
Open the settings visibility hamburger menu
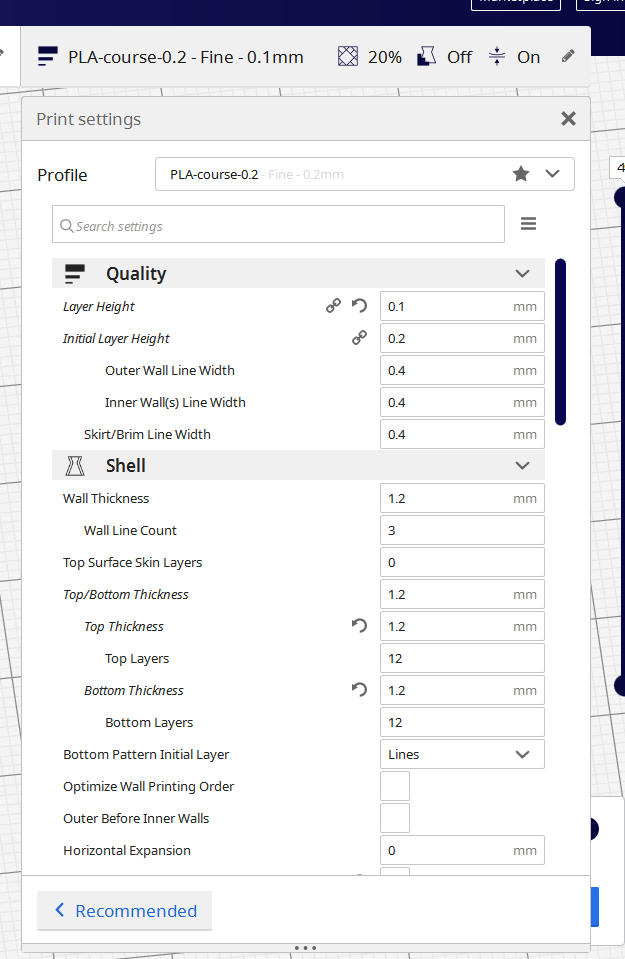click(529, 224)
